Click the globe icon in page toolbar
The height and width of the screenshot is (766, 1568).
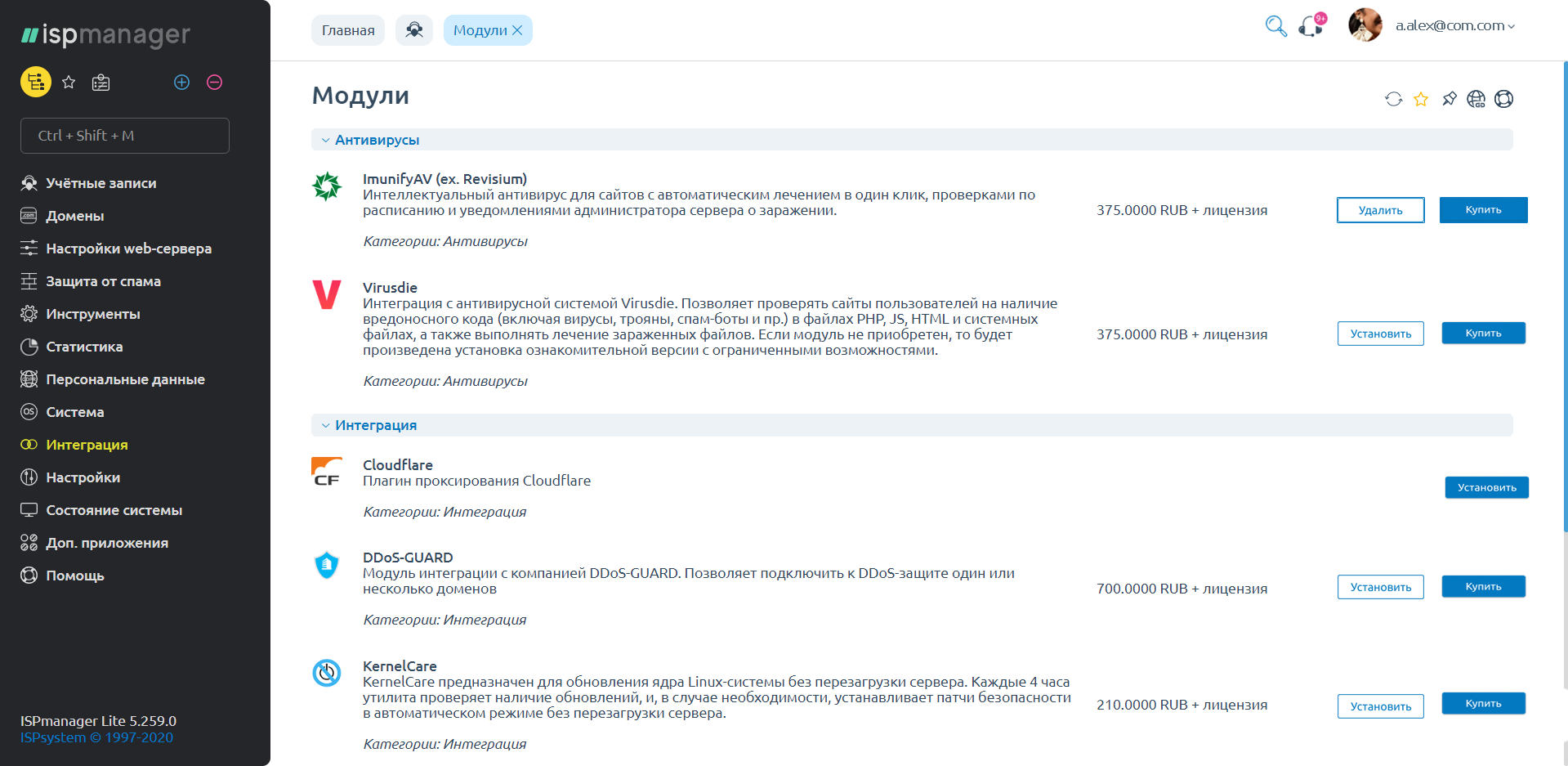tap(1476, 99)
